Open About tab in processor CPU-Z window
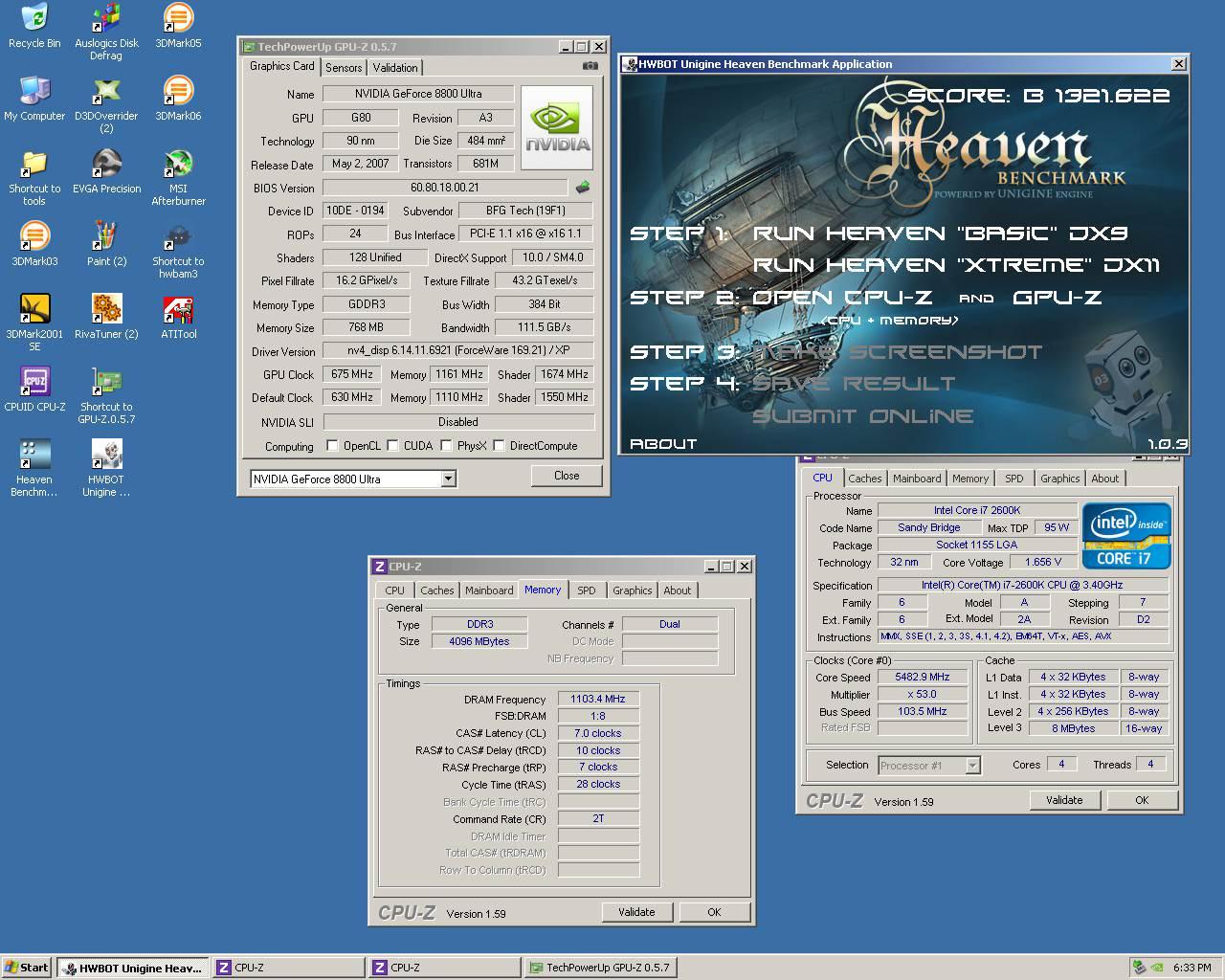Screen dimensions: 1225x980 (x=1105, y=479)
